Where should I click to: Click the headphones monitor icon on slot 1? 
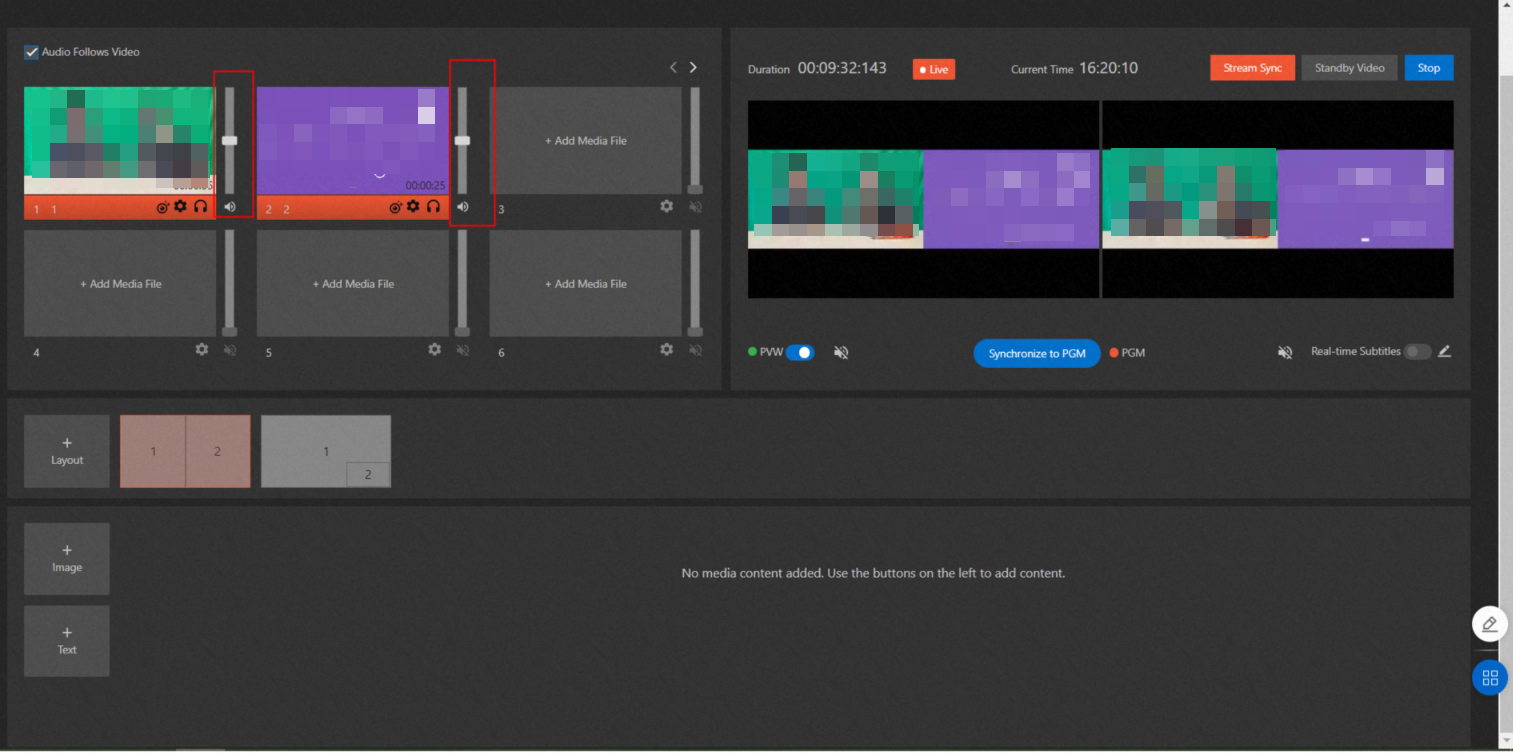tap(200, 206)
